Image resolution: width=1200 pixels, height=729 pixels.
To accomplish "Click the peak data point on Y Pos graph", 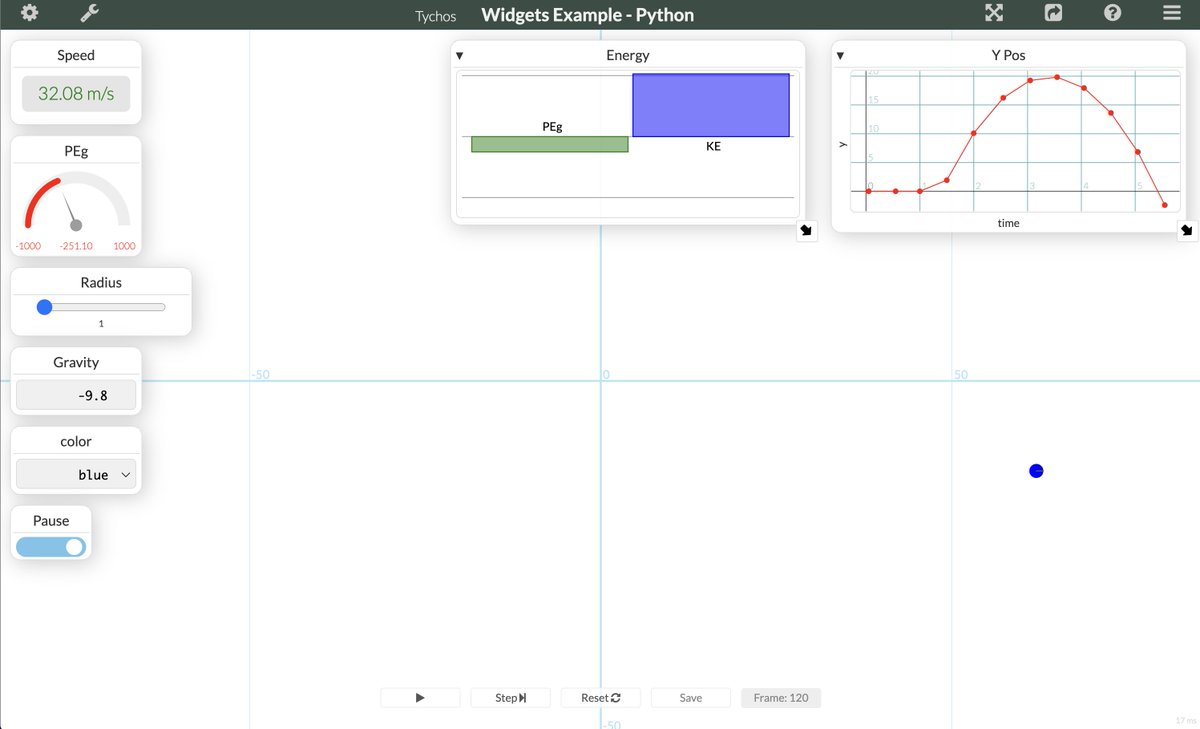I will tap(1057, 77).
